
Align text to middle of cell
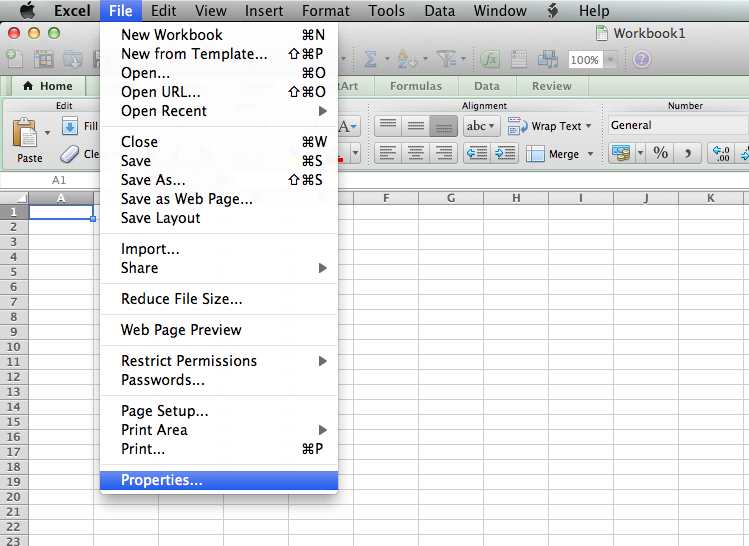tap(416, 126)
